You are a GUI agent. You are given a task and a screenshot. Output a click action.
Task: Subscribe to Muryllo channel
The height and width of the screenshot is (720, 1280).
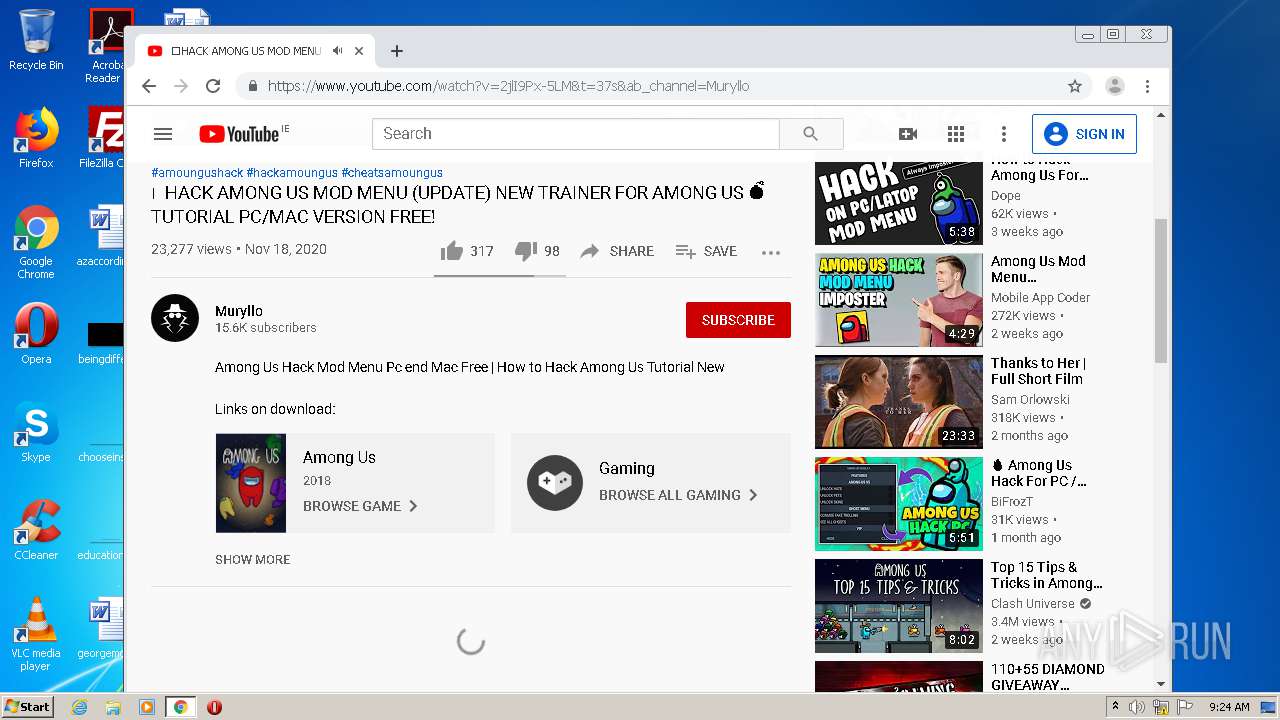tap(738, 320)
